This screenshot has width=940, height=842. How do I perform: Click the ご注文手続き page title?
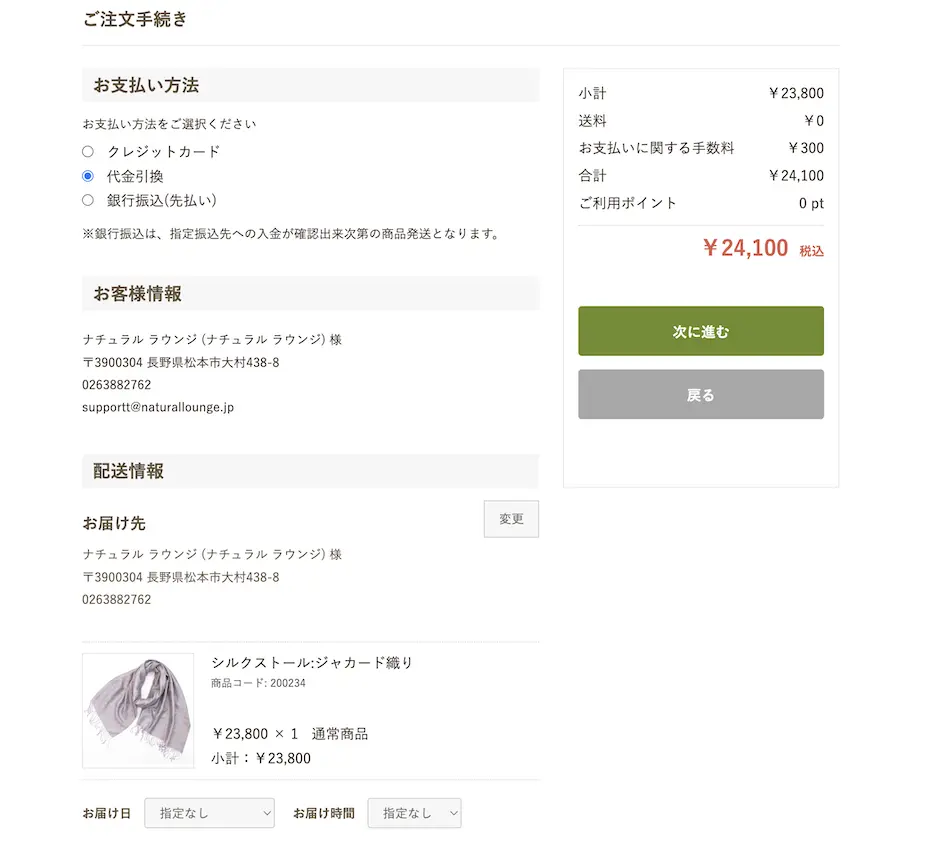coord(135,19)
